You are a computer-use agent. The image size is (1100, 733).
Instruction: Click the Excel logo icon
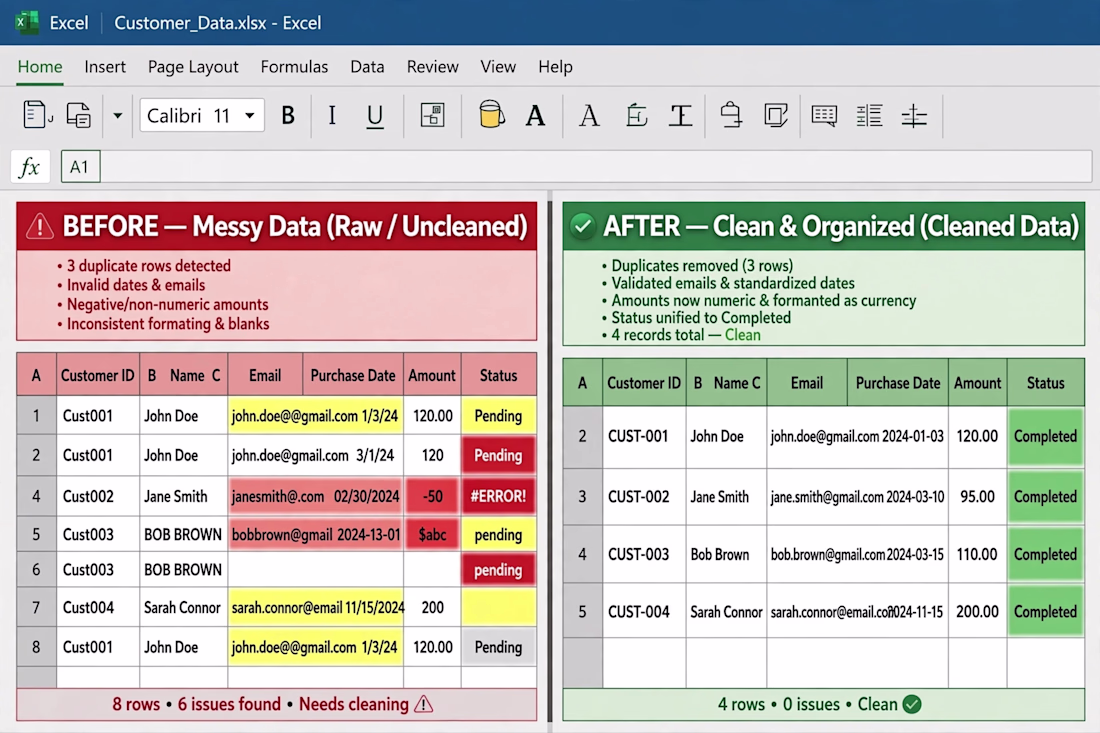(27, 22)
